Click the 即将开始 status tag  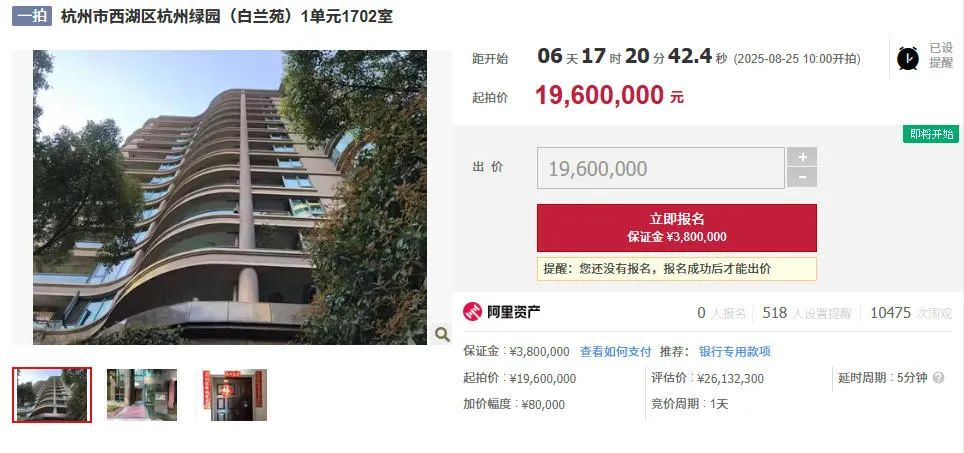point(931,134)
